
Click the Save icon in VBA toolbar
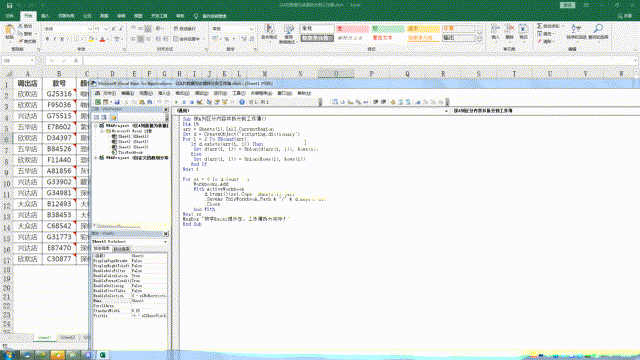117,102
